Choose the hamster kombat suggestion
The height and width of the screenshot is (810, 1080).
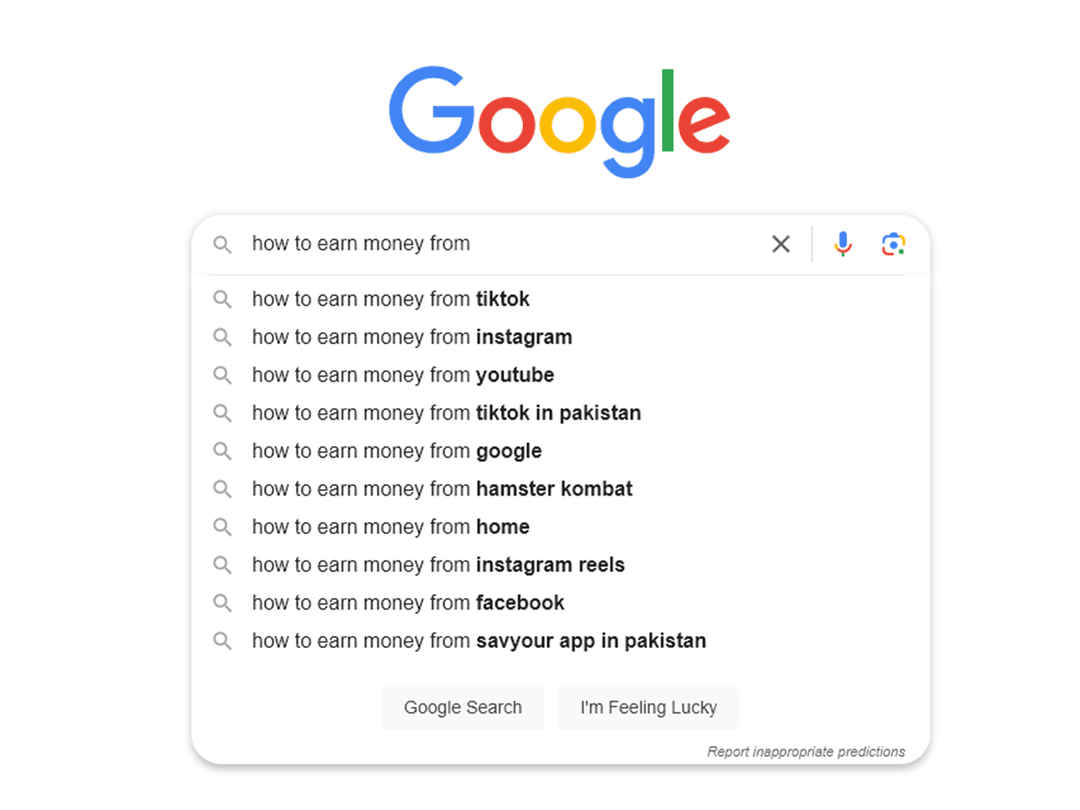443,488
